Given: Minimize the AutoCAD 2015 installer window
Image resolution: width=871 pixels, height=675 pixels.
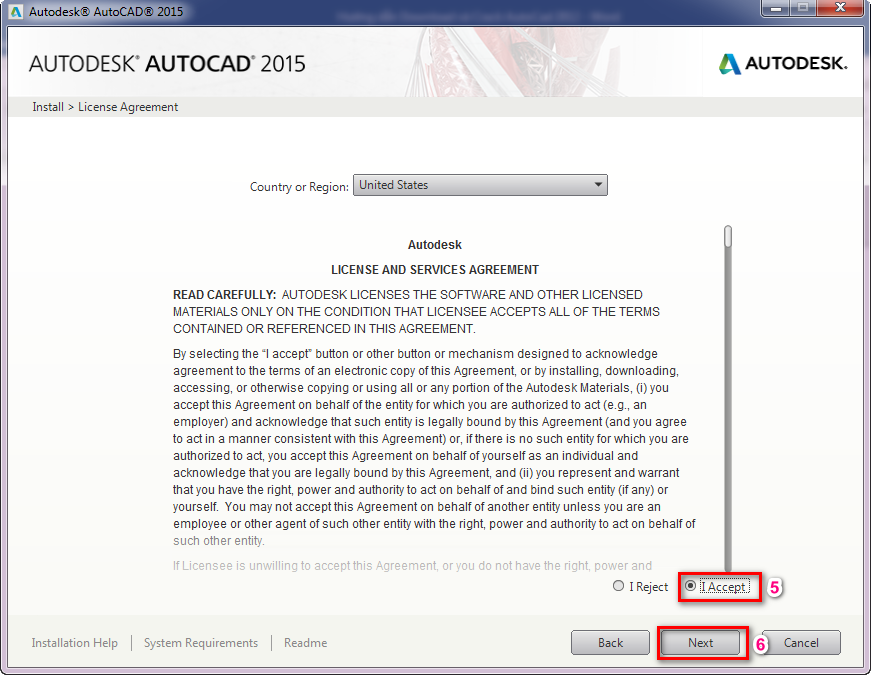Looking at the screenshot, I should pyautogui.click(x=776, y=8).
